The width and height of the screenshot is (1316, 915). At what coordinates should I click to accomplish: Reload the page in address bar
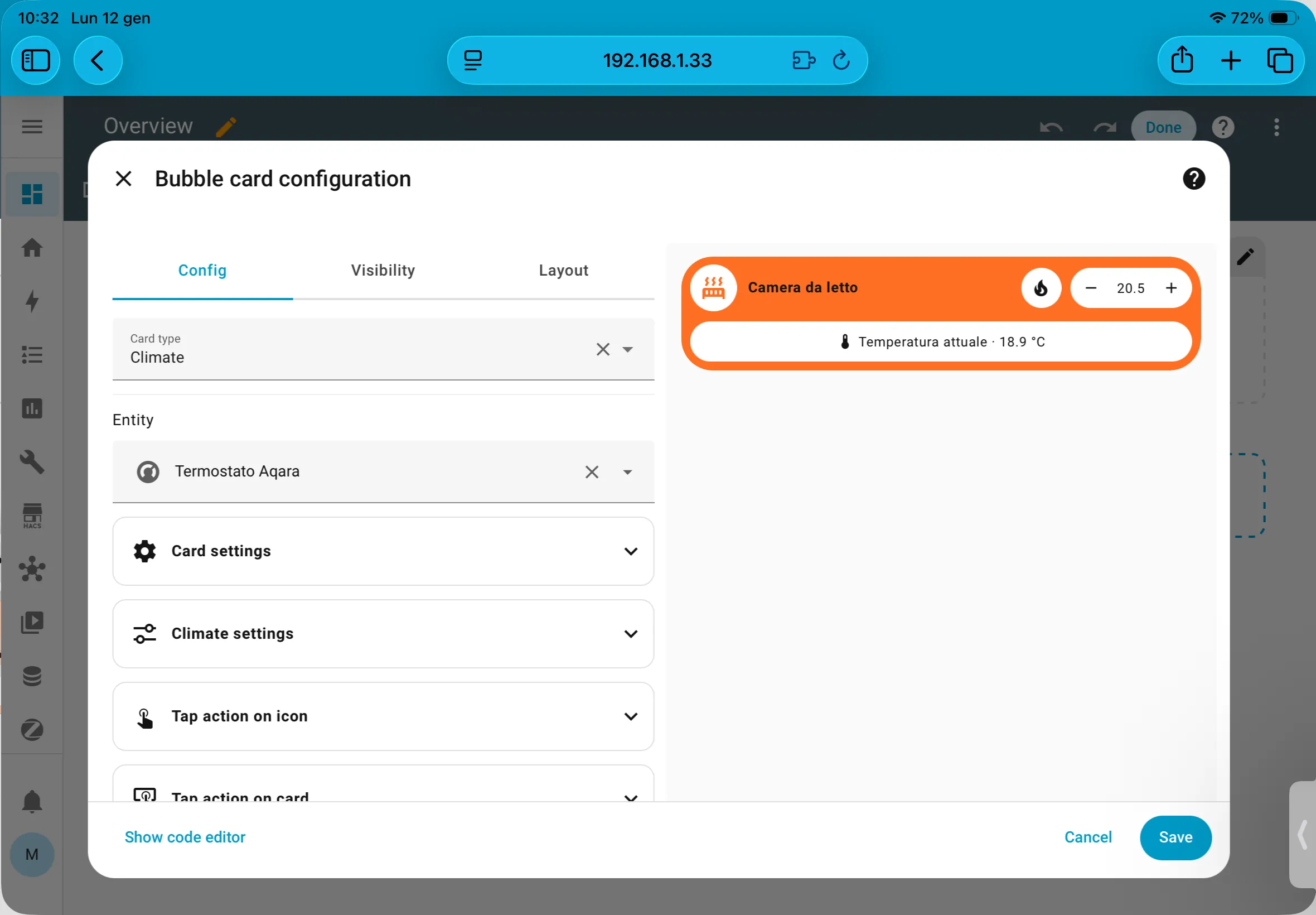pyautogui.click(x=840, y=60)
